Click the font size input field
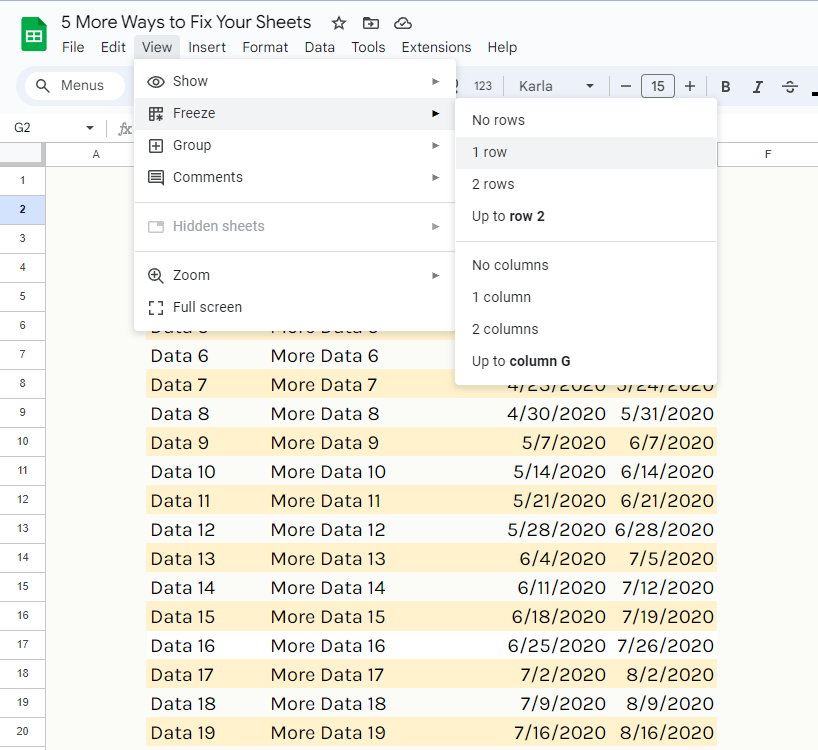The width and height of the screenshot is (818, 750). (x=657, y=86)
